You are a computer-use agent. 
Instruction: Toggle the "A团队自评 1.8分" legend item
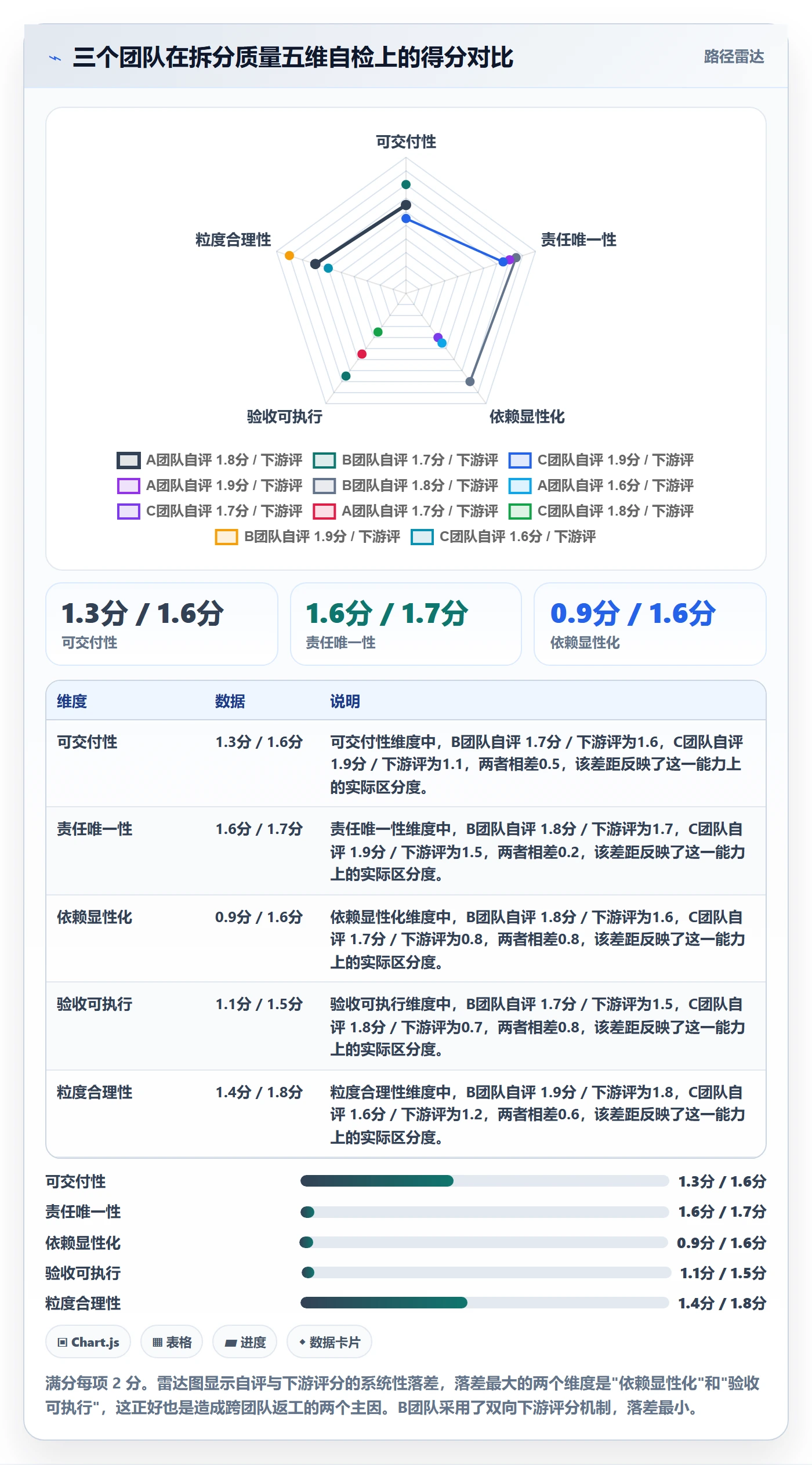(x=209, y=460)
